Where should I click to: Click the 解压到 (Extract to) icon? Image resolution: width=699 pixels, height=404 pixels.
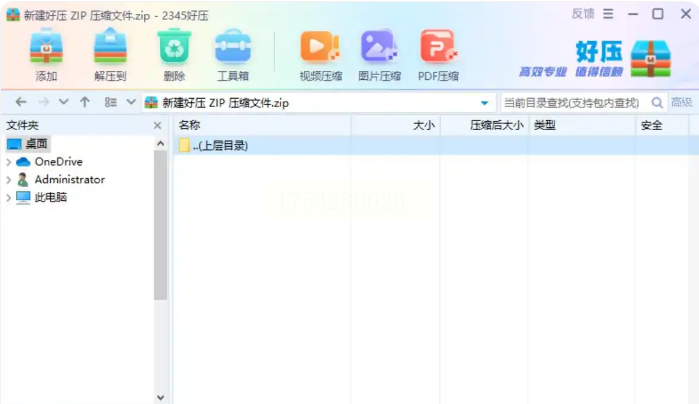coord(110,54)
